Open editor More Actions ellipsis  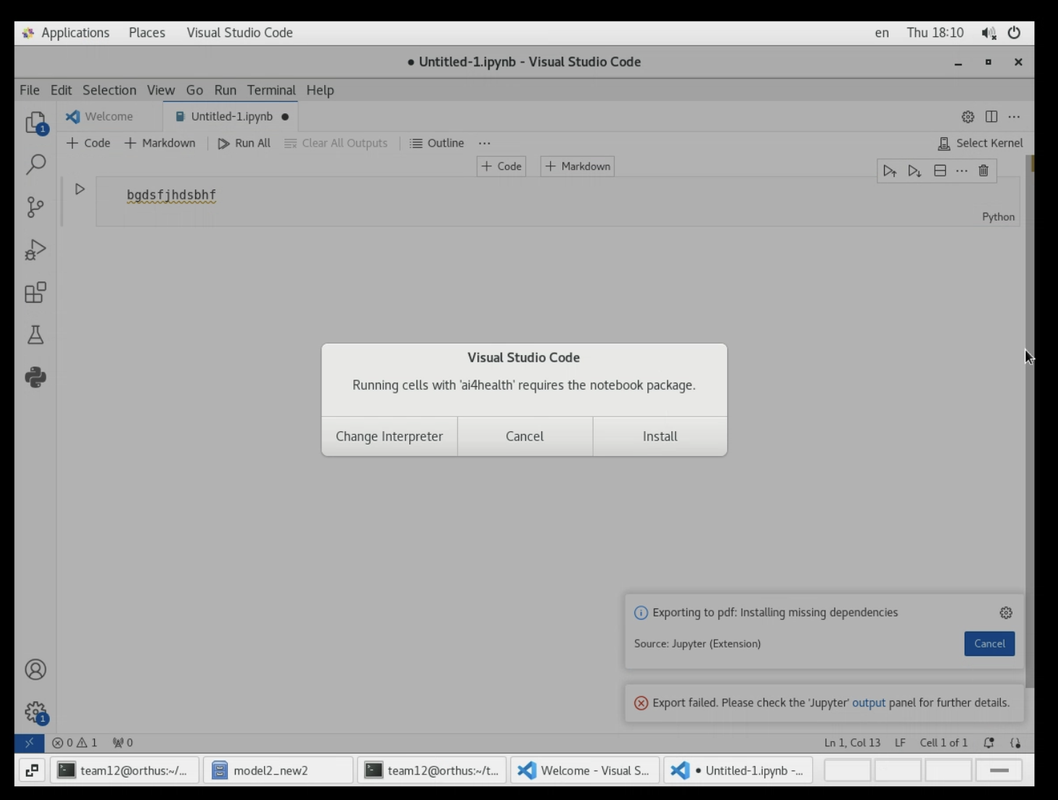1013,117
